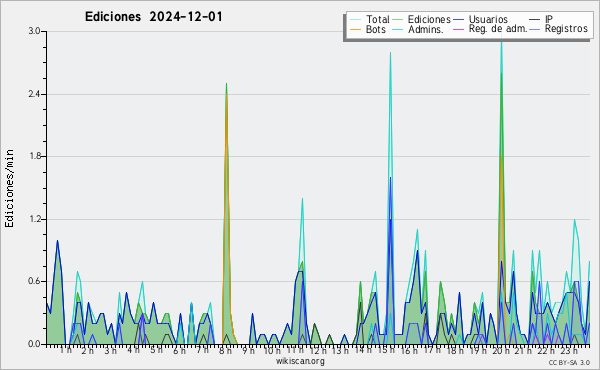Image resolution: width=600 pixels, height=370 pixels.
Task: Click the '12 h' x-axis label
Action: pos(318,351)
